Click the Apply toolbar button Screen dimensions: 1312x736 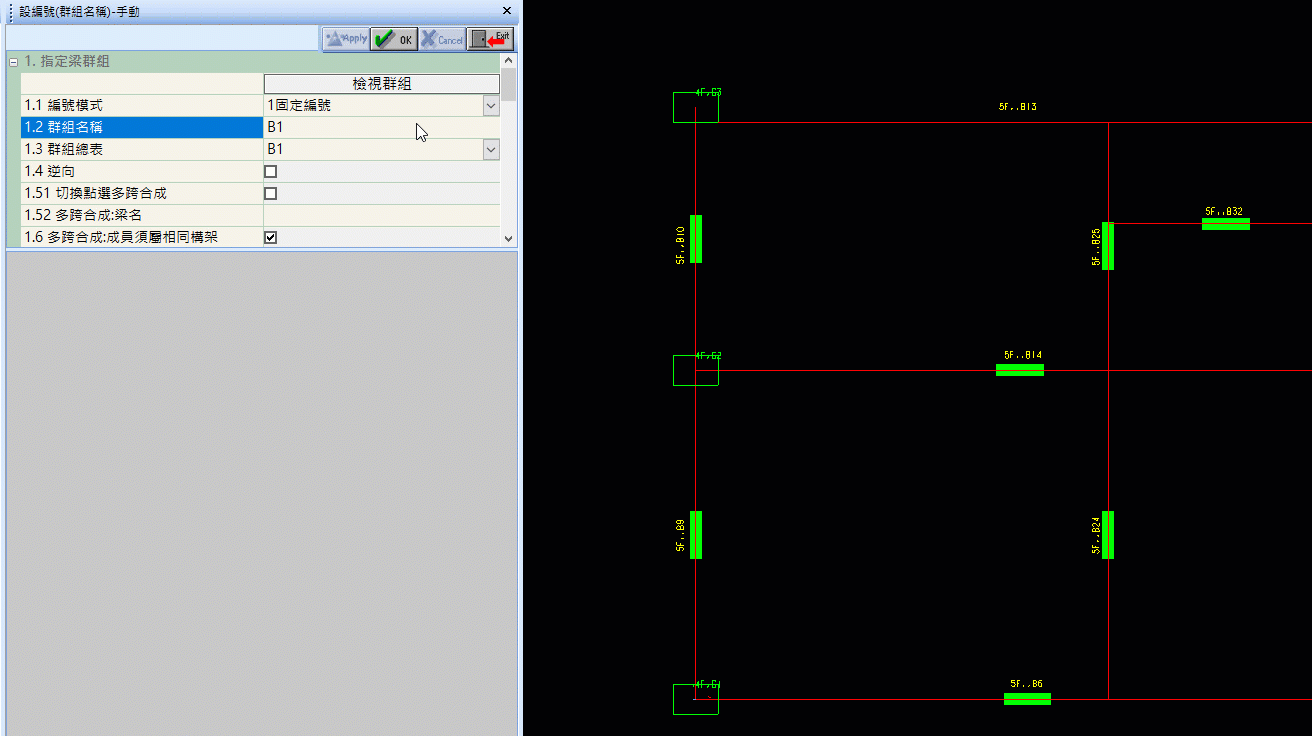(346, 39)
